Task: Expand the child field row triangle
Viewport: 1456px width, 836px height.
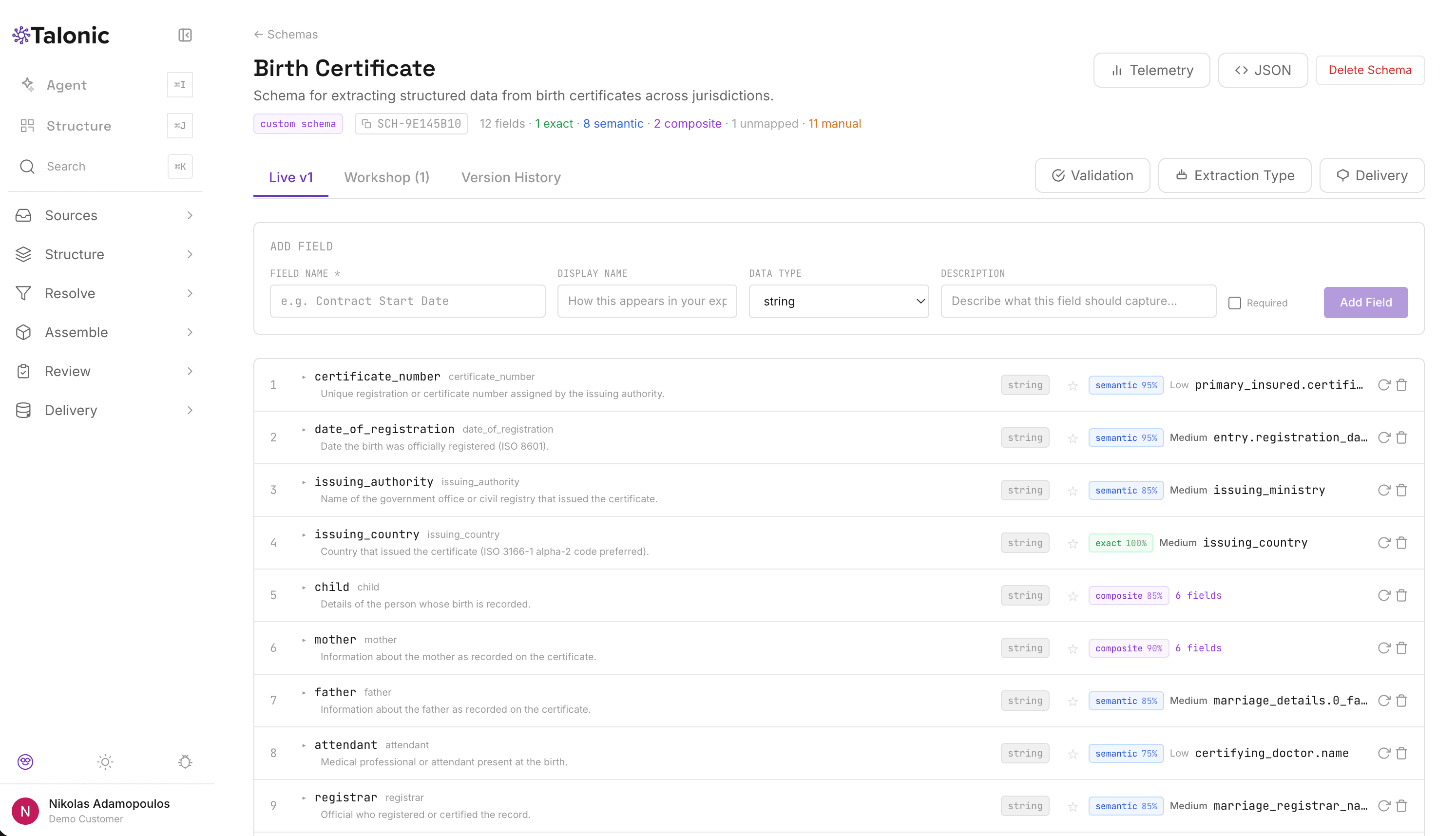Action: (x=304, y=588)
